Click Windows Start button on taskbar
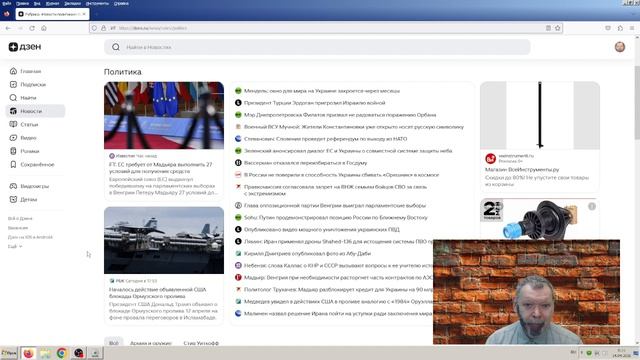The width and height of the screenshot is (640, 360). pos(9,353)
